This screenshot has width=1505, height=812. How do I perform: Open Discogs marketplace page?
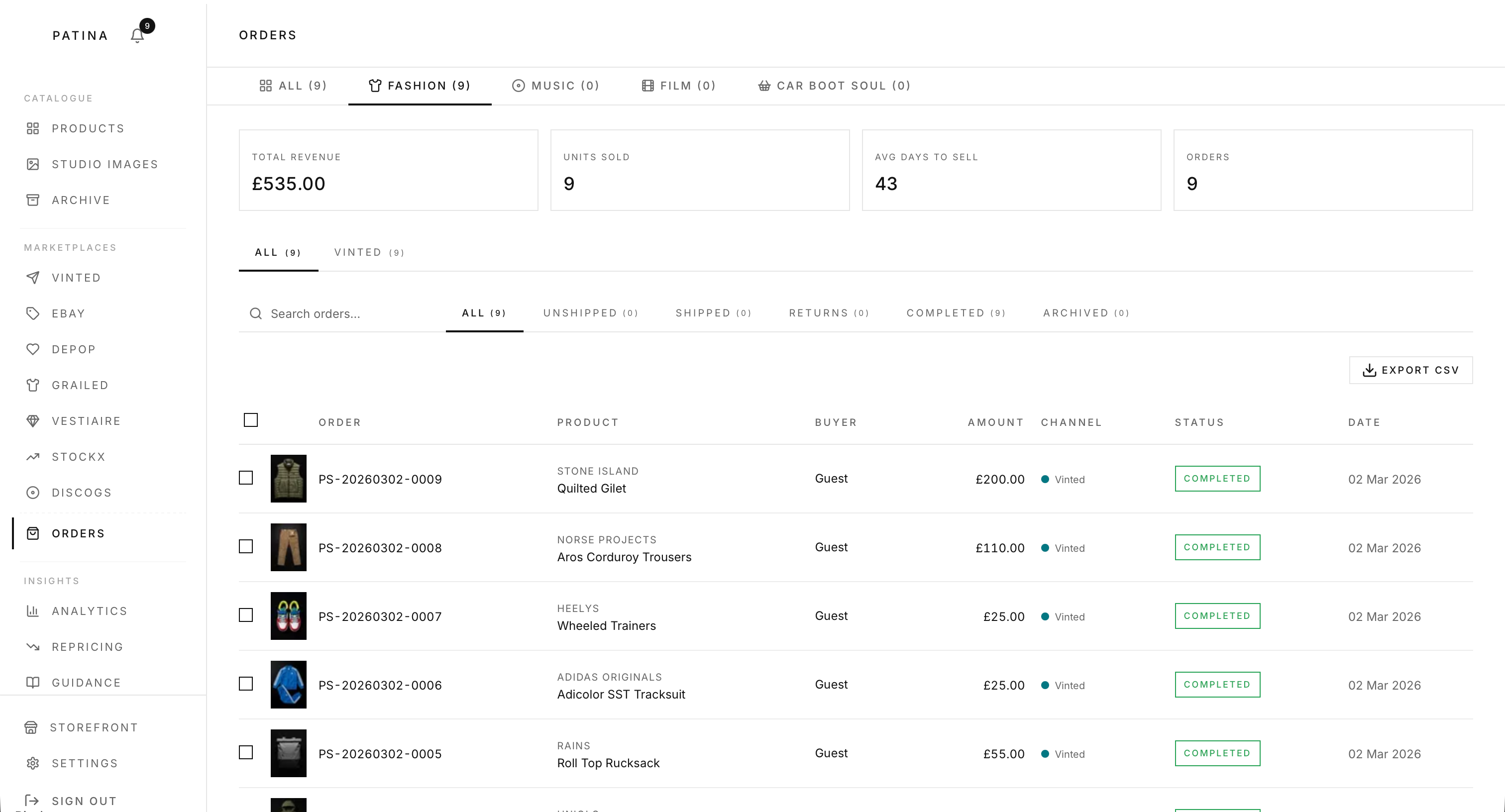pyautogui.click(x=81, y=493)
